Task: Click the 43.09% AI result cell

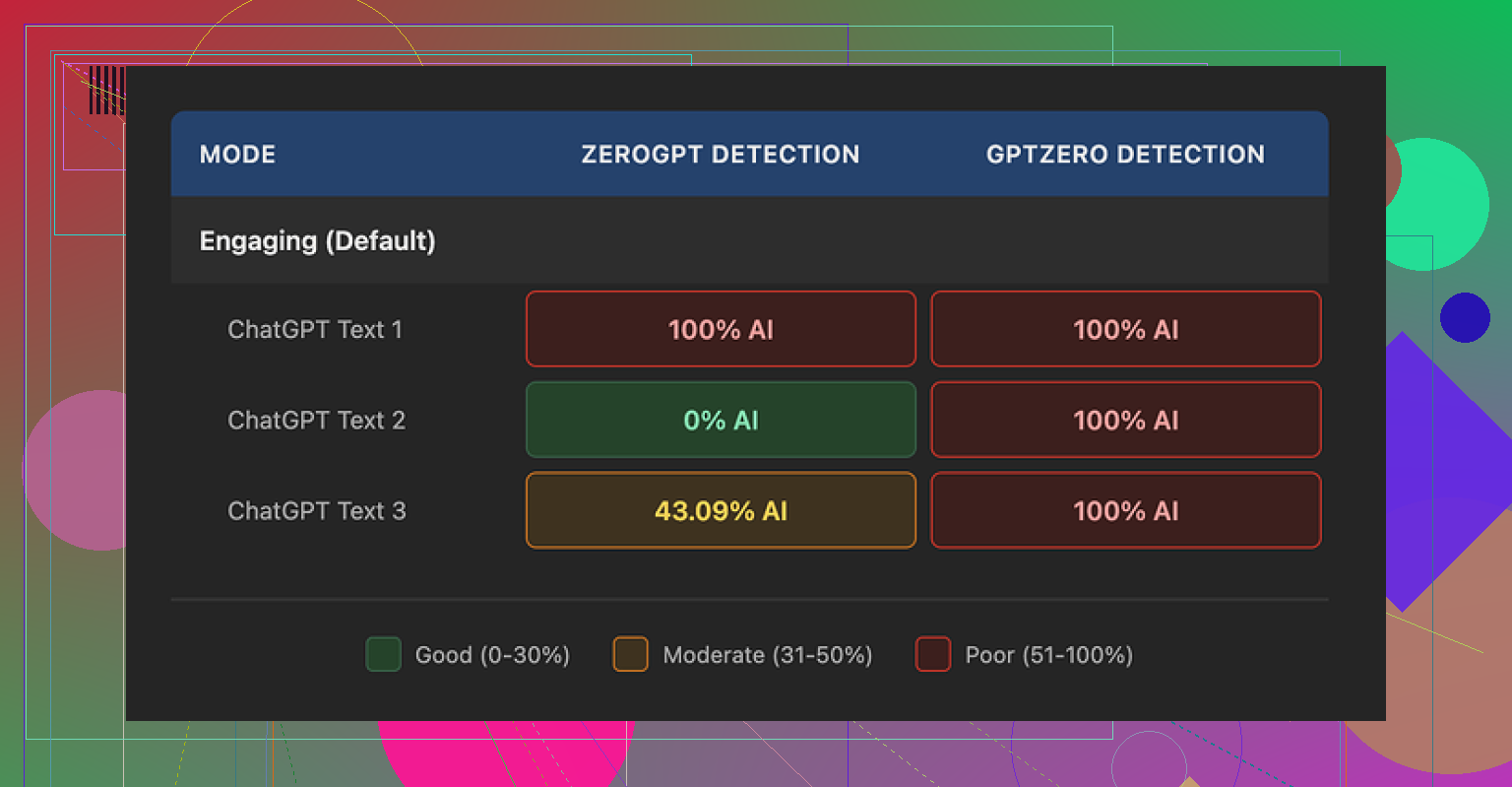Action: [x=721, y=511]
